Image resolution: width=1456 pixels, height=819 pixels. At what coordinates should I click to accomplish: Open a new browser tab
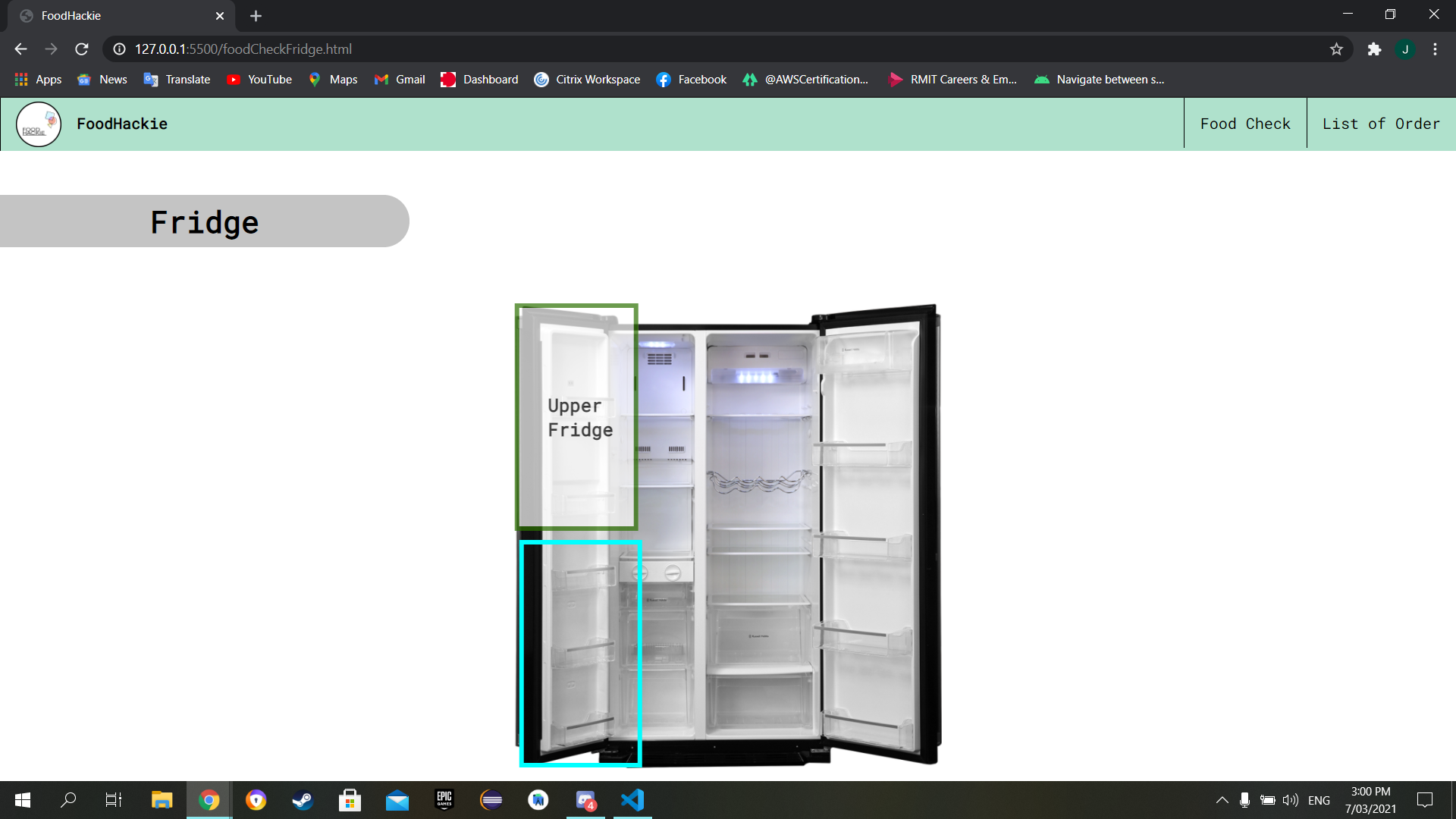coord(256,16)
